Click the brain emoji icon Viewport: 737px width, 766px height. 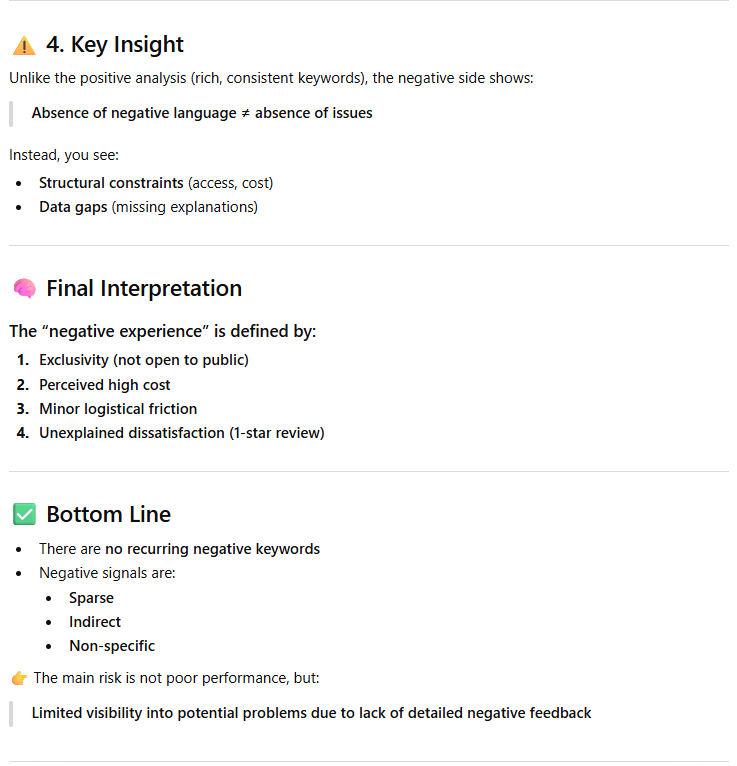point(24,289)
